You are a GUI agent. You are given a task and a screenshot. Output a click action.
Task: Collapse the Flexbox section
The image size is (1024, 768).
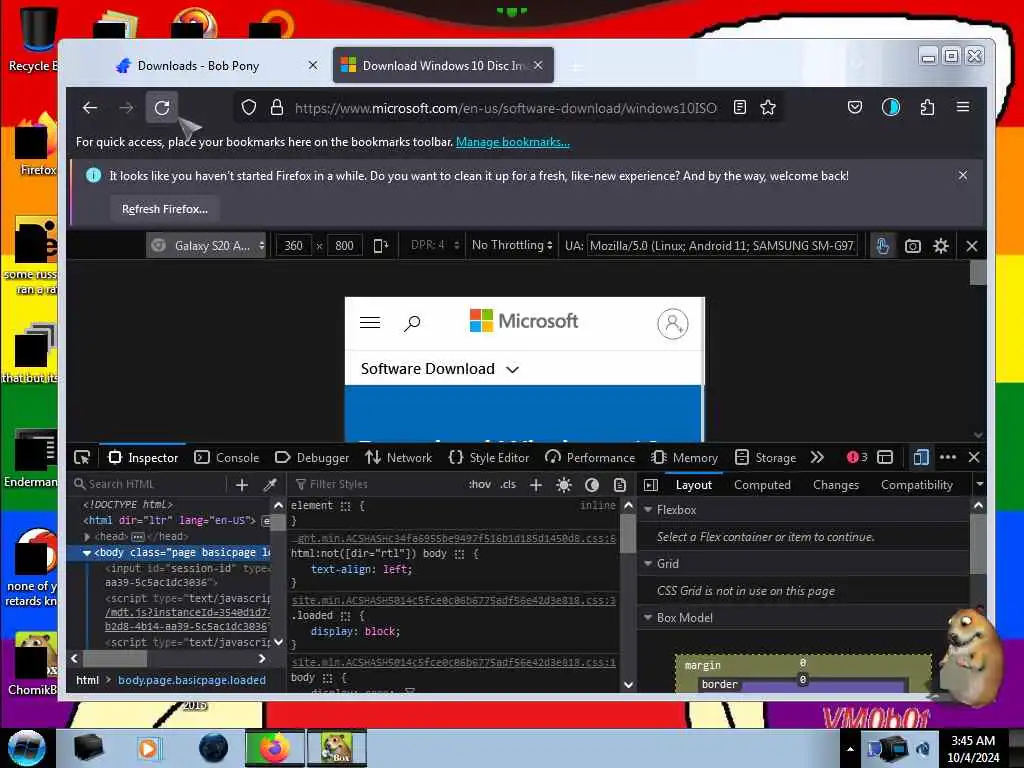pos(648,509)
